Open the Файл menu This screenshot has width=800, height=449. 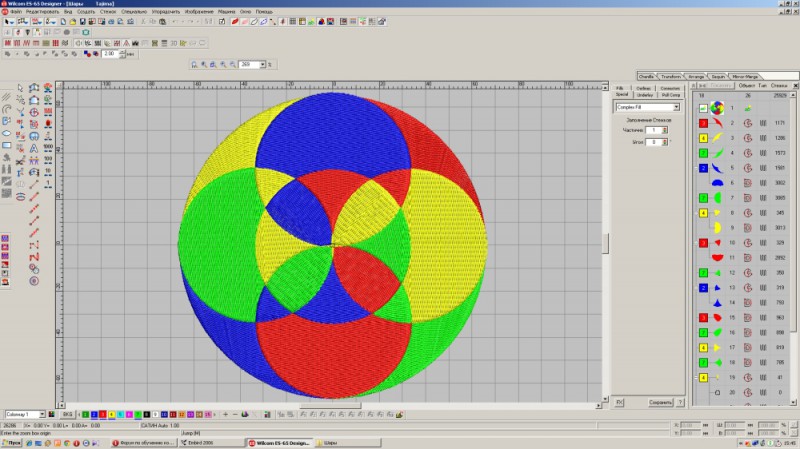(x=16, y=11)
